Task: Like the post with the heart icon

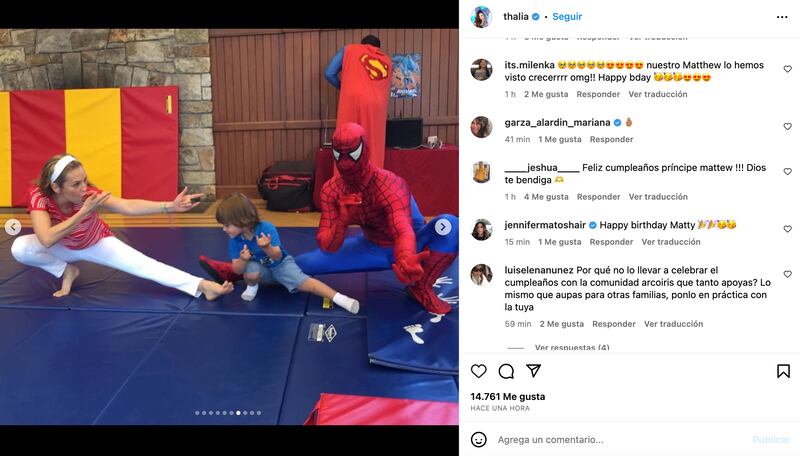Action: coord(479,371)
